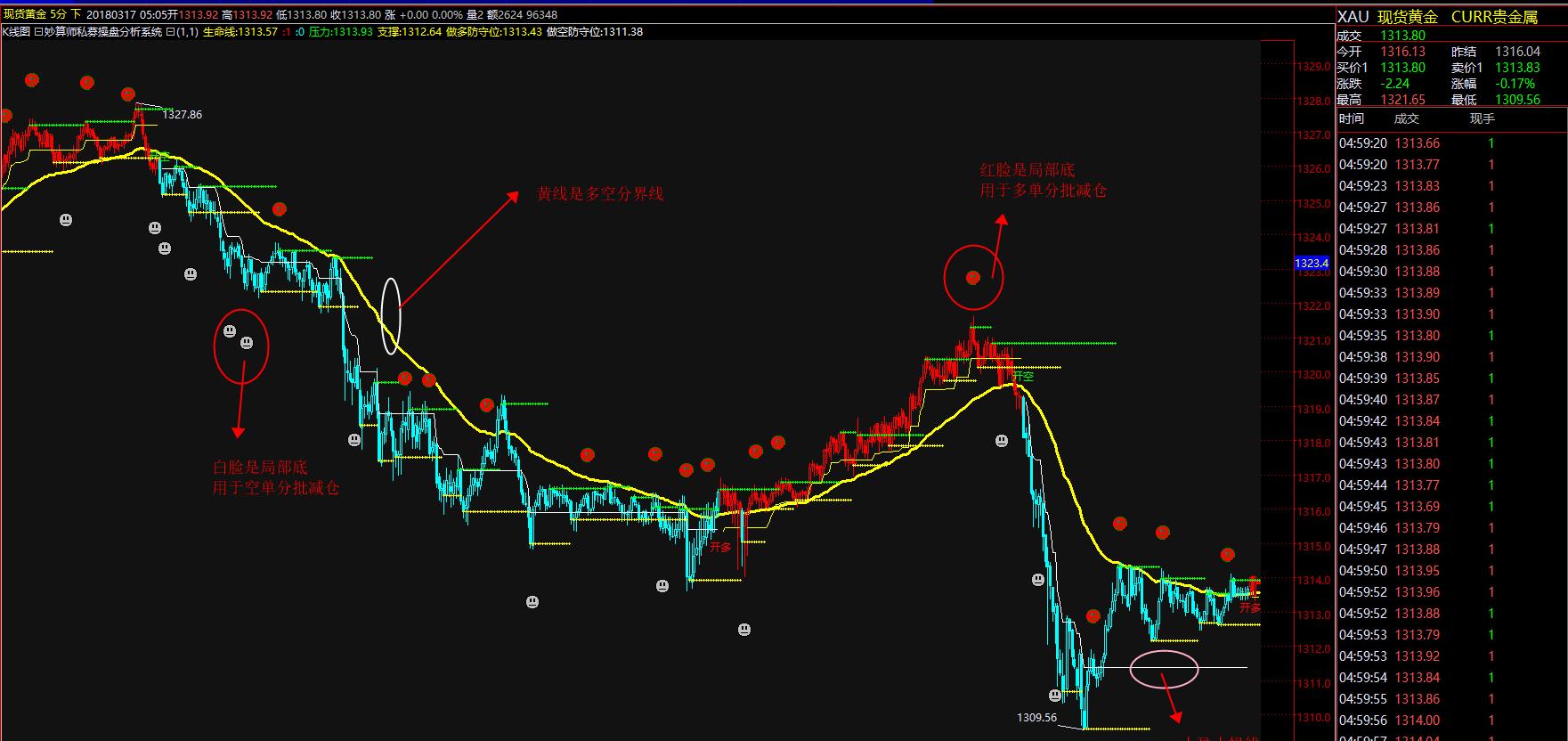Viewport: 1568px width, 741px height.
Task: Click the 黄线是多空分界线 annotation text
Action: [600, 194]
